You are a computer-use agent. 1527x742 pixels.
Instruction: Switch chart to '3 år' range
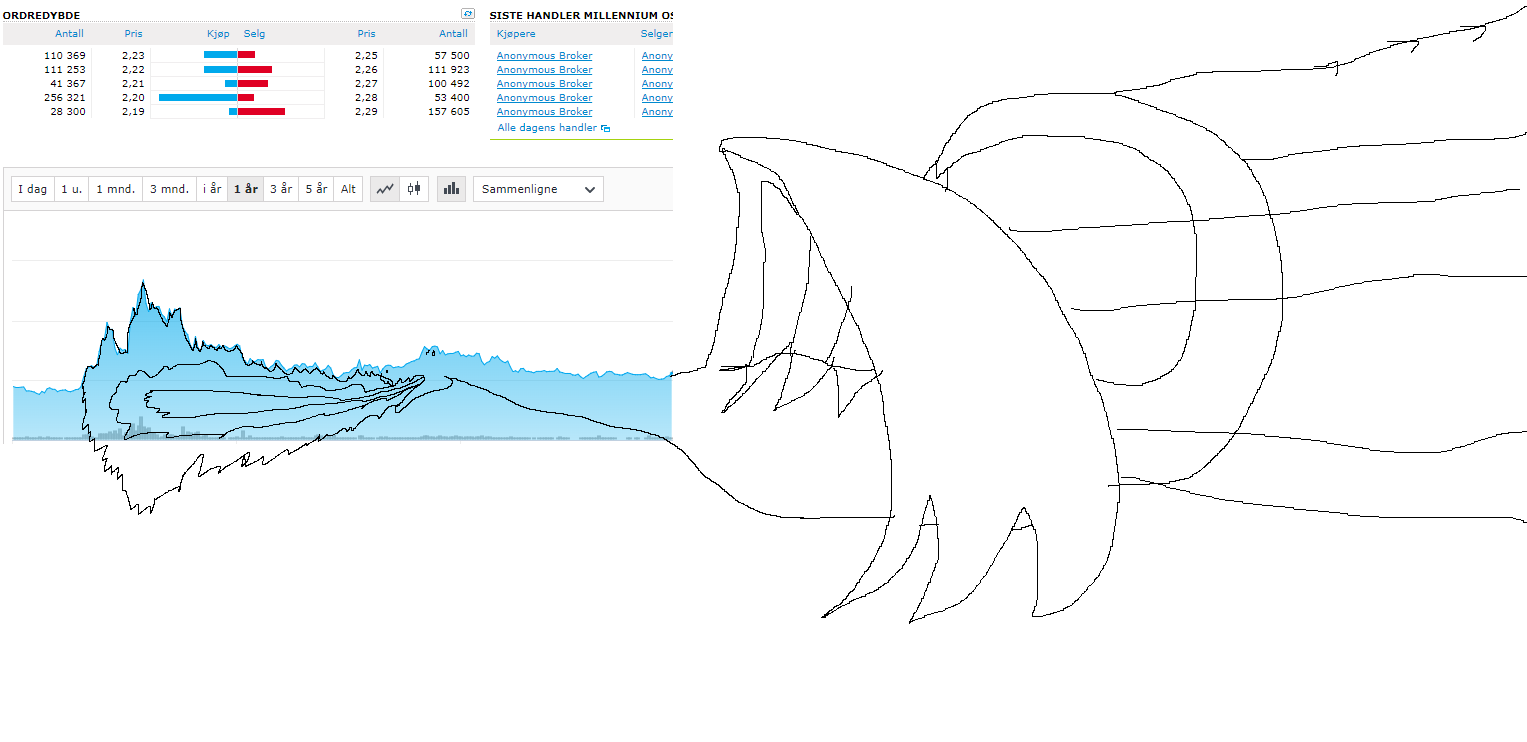281,189
